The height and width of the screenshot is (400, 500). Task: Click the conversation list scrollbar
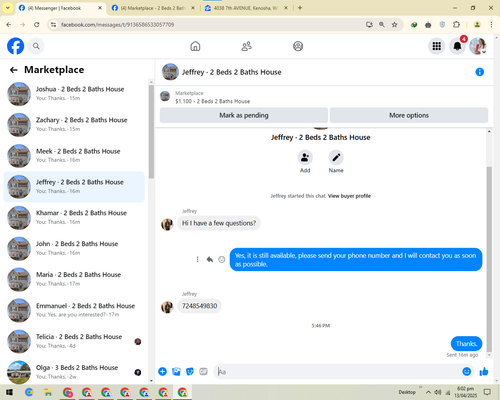tap(151, 132)
